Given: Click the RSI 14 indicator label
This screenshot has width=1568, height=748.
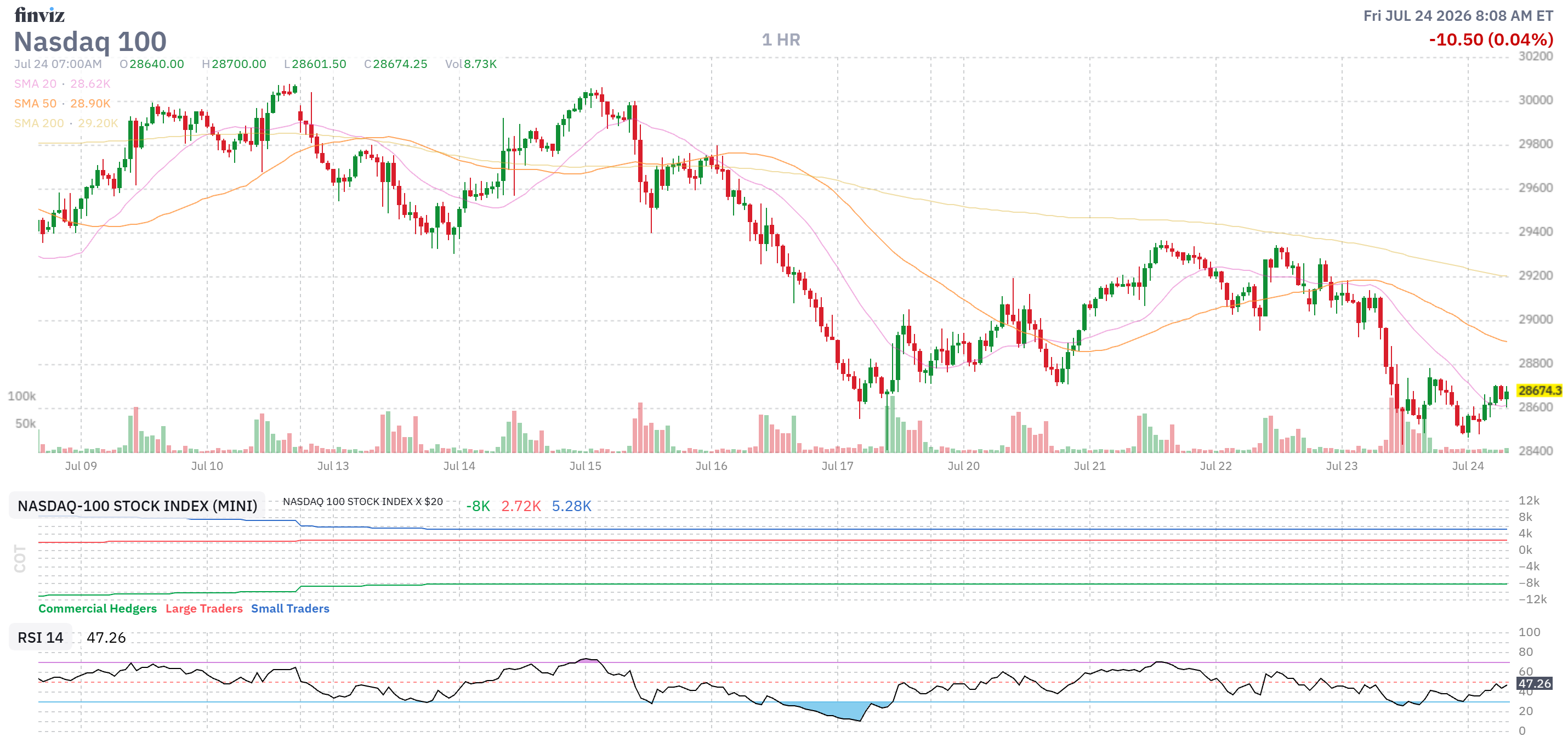Looking at the screenshot, I should tap(40, 637).
